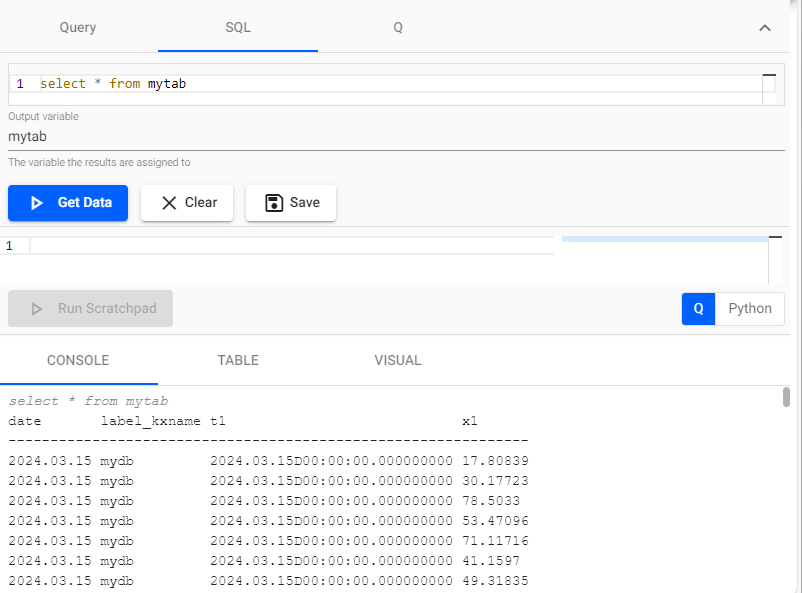This screenshot has height=593, width=802.
Task: Click the console row with value 78.5033
Action: tap(268, 499)
